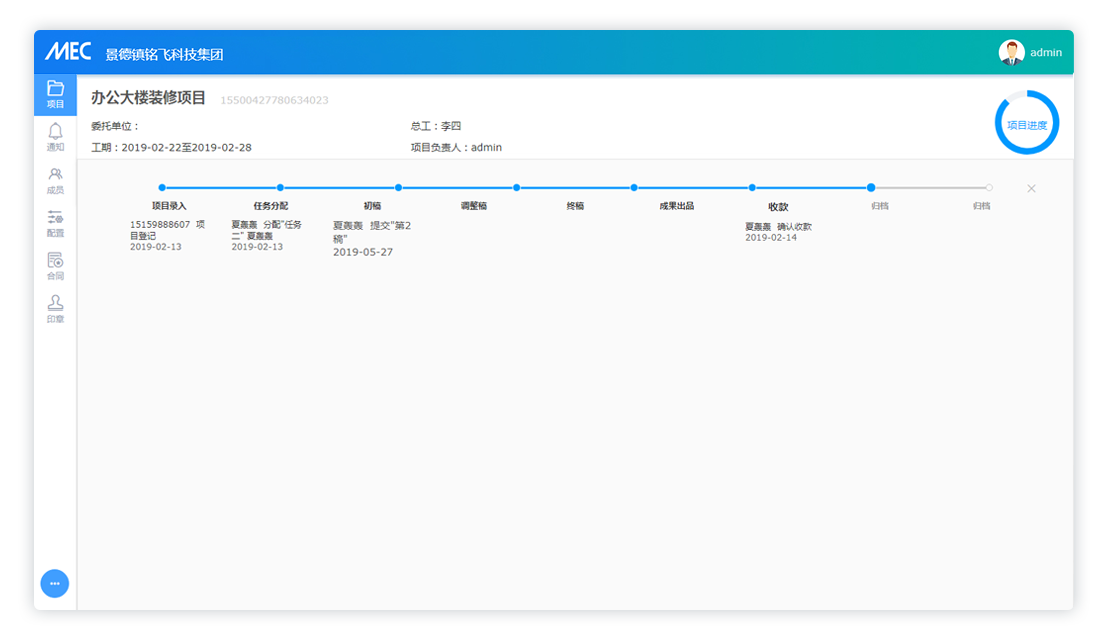
Task: Click the MEC logo in header
Action: click(68, 53)
